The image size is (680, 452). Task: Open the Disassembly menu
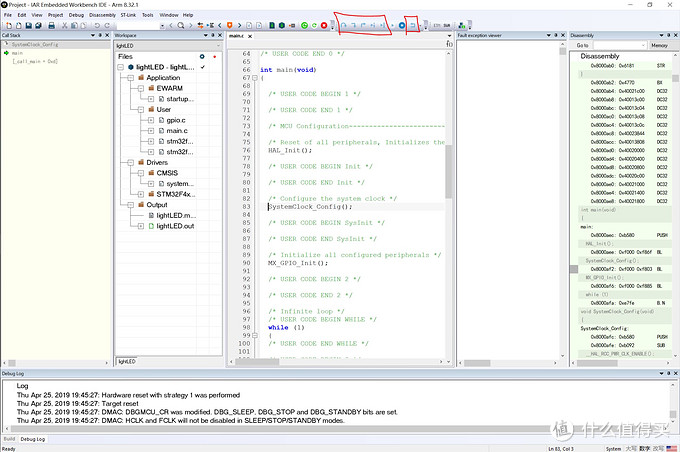pos(102,15)
